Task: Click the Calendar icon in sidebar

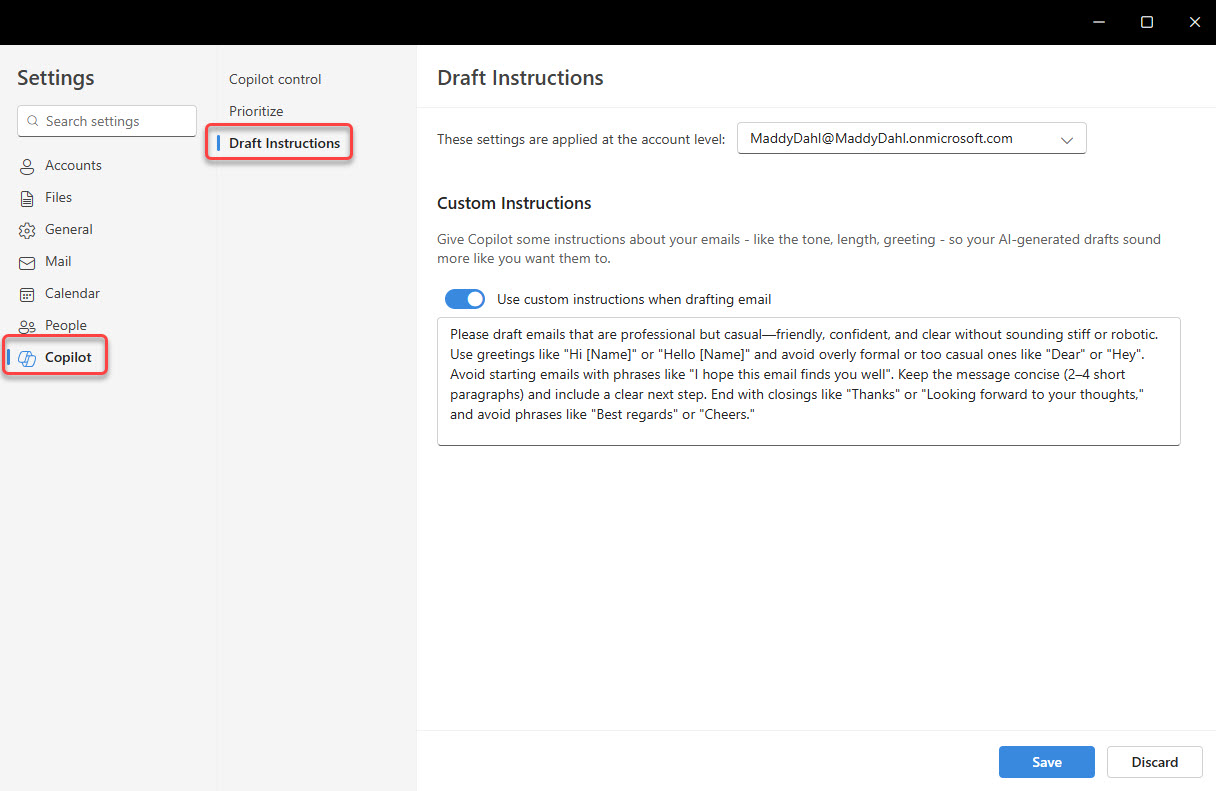Action: pyautogui.click(x=27, y=294)
